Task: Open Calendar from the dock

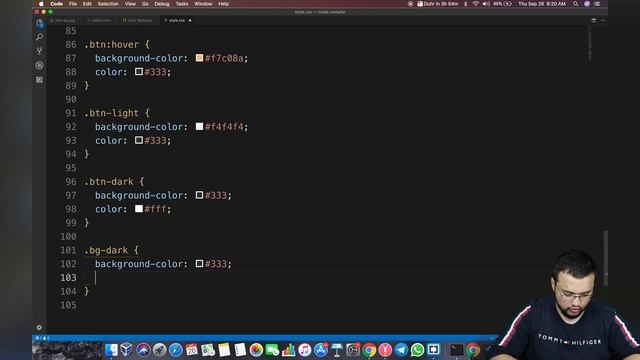Action: coord(191,350)
